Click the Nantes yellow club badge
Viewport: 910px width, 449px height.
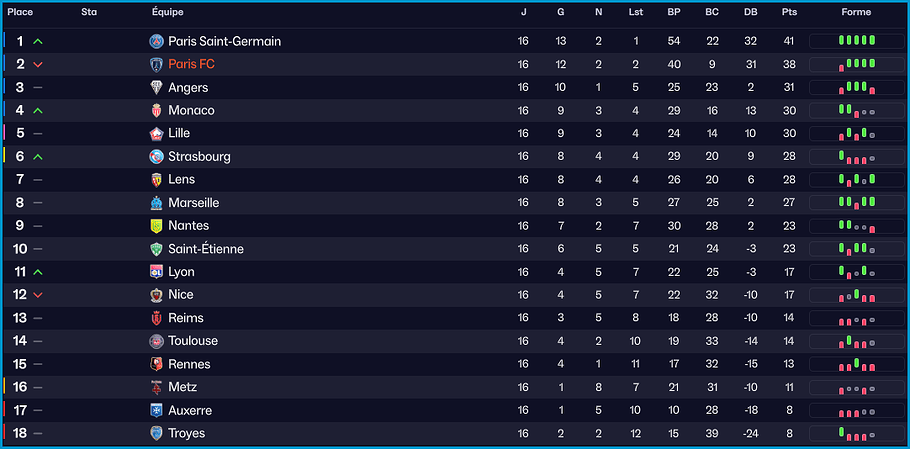tap(156, 226)
